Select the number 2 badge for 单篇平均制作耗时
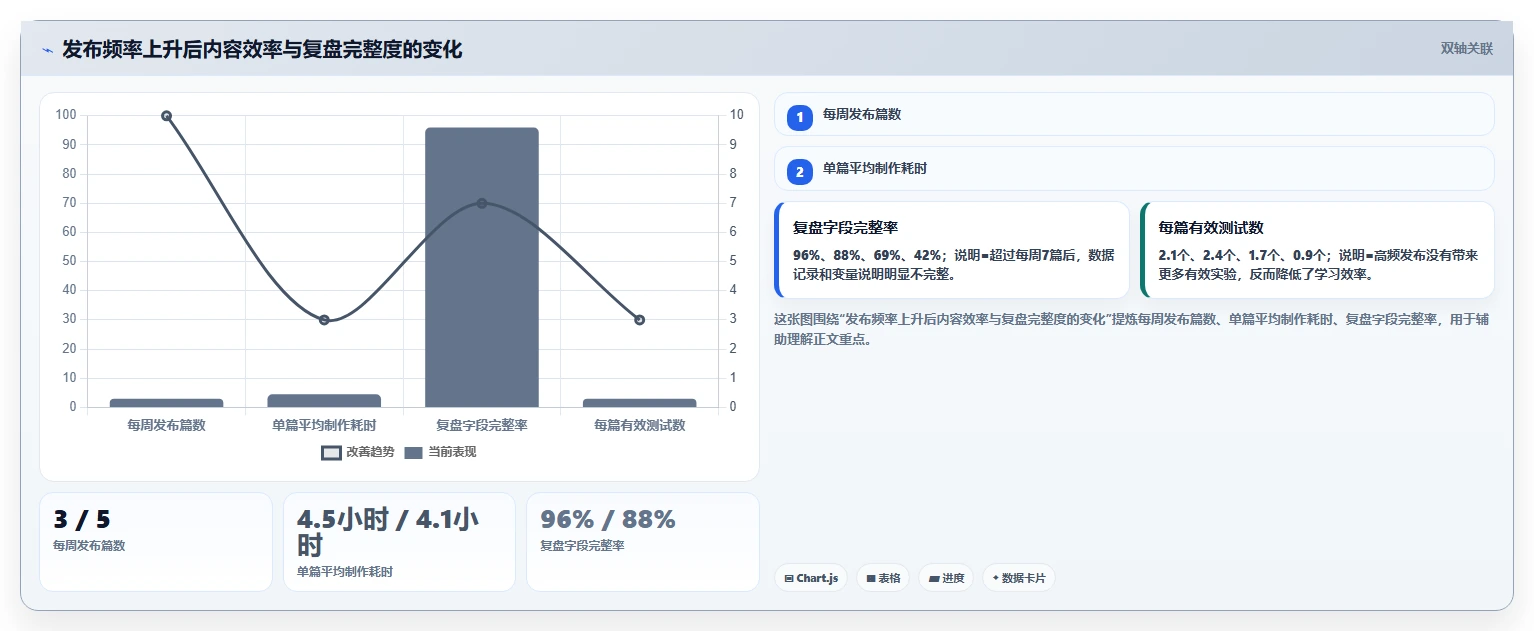This screenshot has height=631, width=1534. (800, 171)
